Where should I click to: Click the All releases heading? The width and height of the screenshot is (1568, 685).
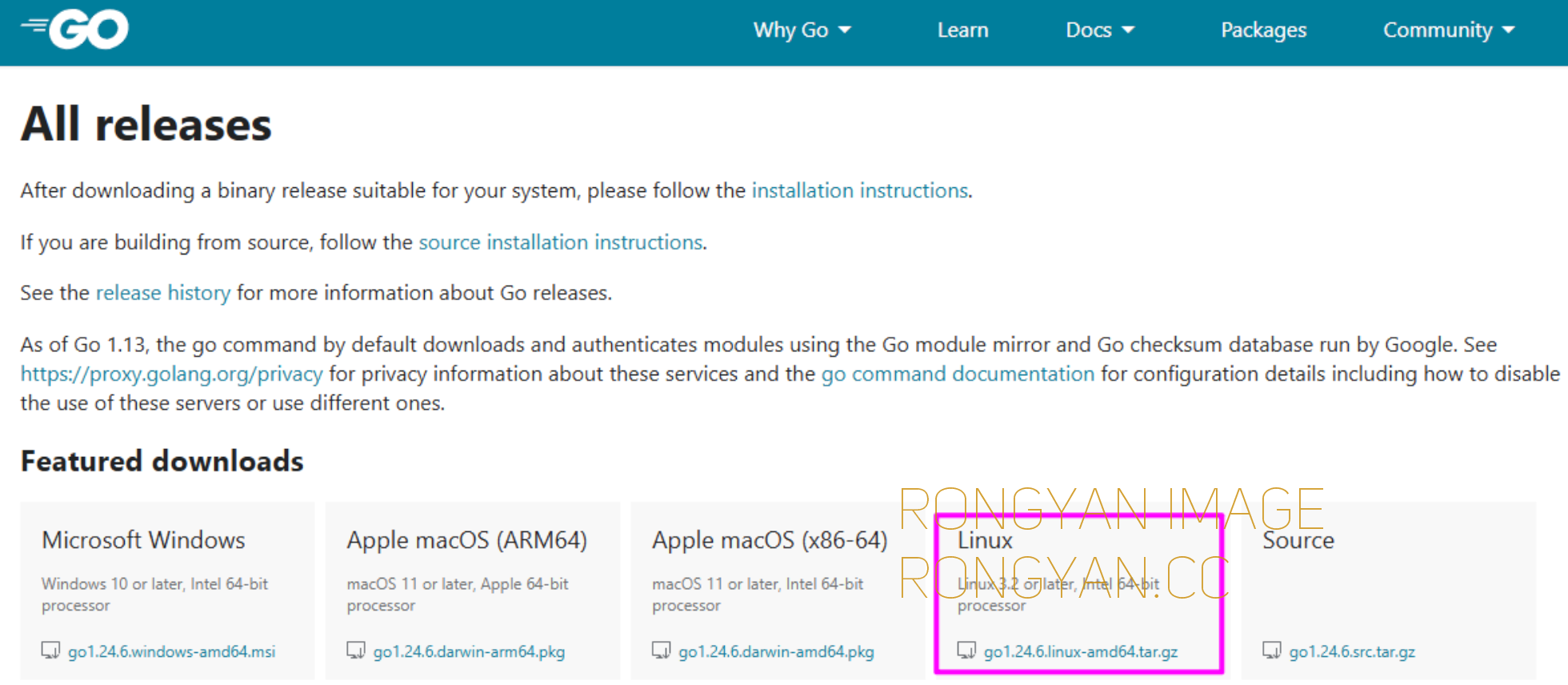[x=146, y=125]
